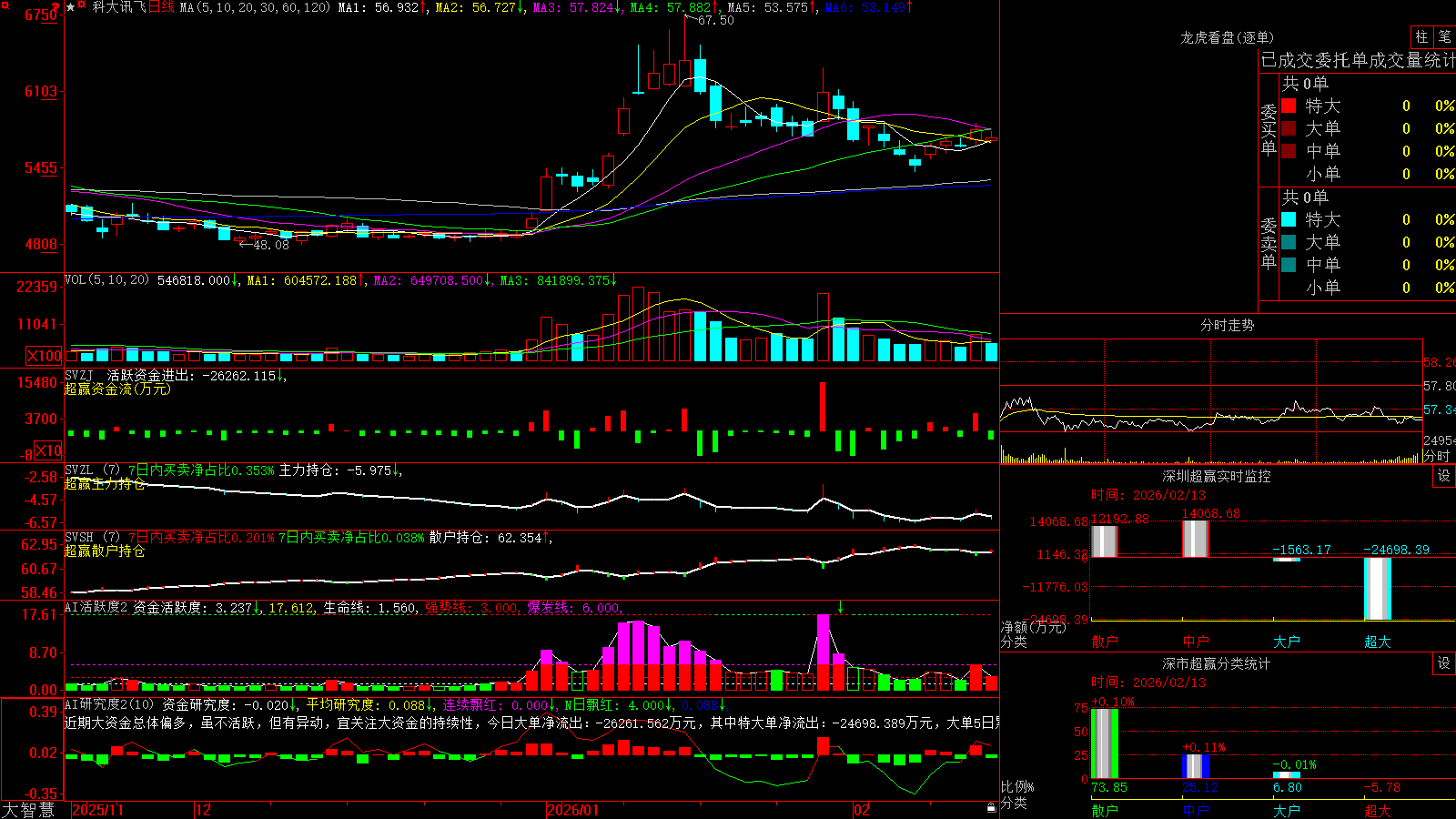Toggle the X100 volume scale marker
1456x819 pixels.
[x=45, y=356]
